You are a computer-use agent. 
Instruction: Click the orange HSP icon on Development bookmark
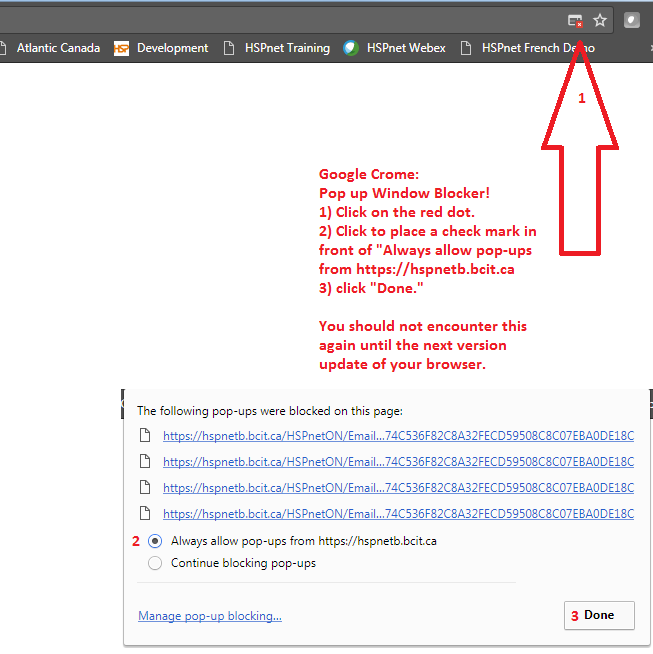coord(121,48)
